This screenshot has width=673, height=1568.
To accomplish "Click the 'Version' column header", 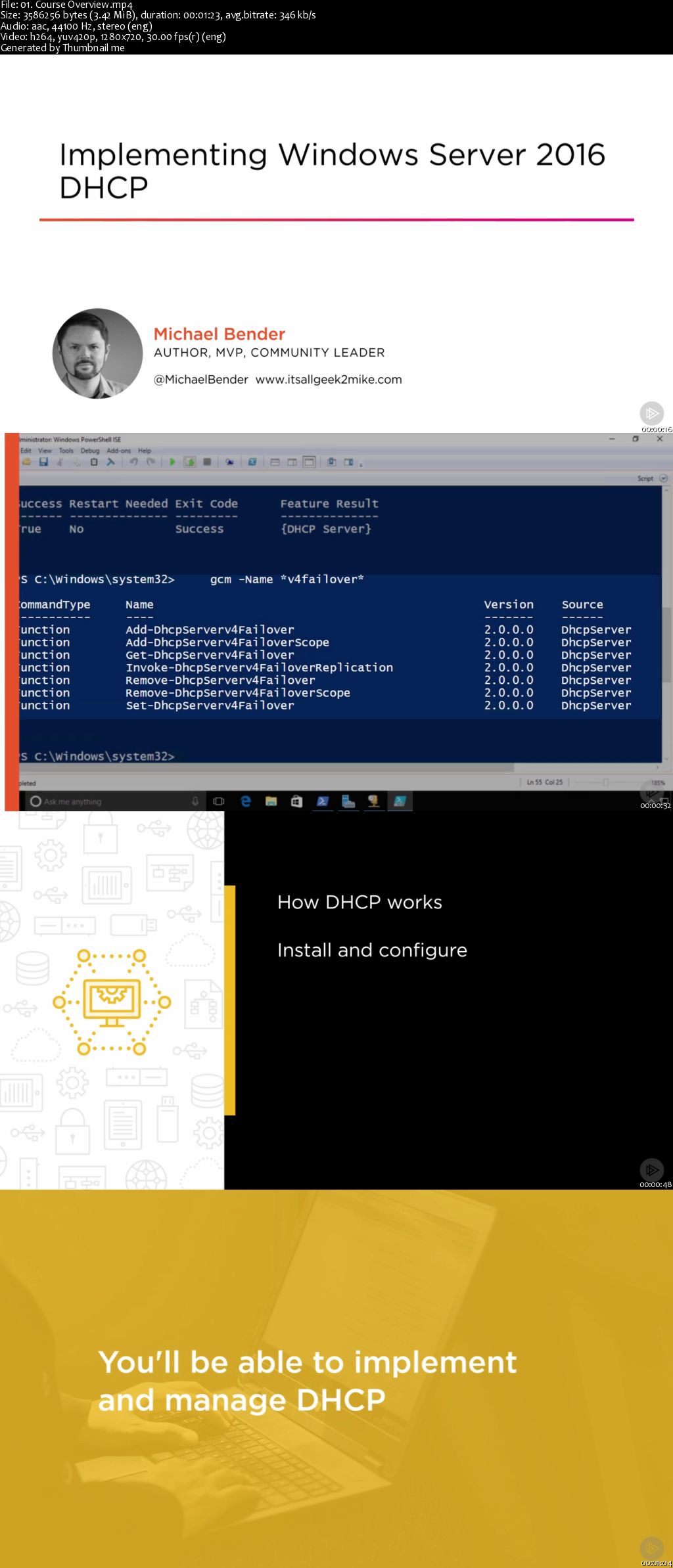I will 509,604.
